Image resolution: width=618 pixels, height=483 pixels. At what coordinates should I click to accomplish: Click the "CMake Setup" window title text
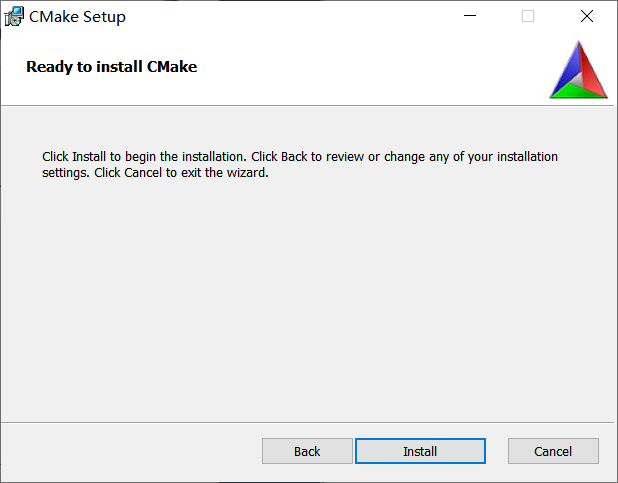click(x=77, y=17)
